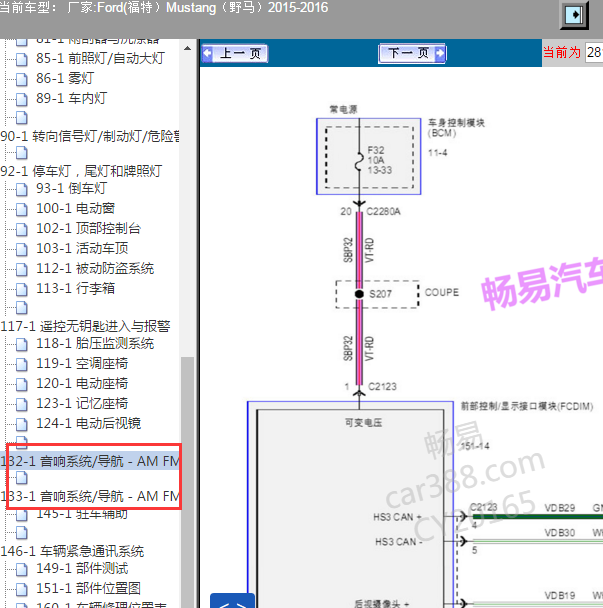603x608 pixels.
Task: Open tree item 151-1 部件位置图
Action: click(88, 588)
